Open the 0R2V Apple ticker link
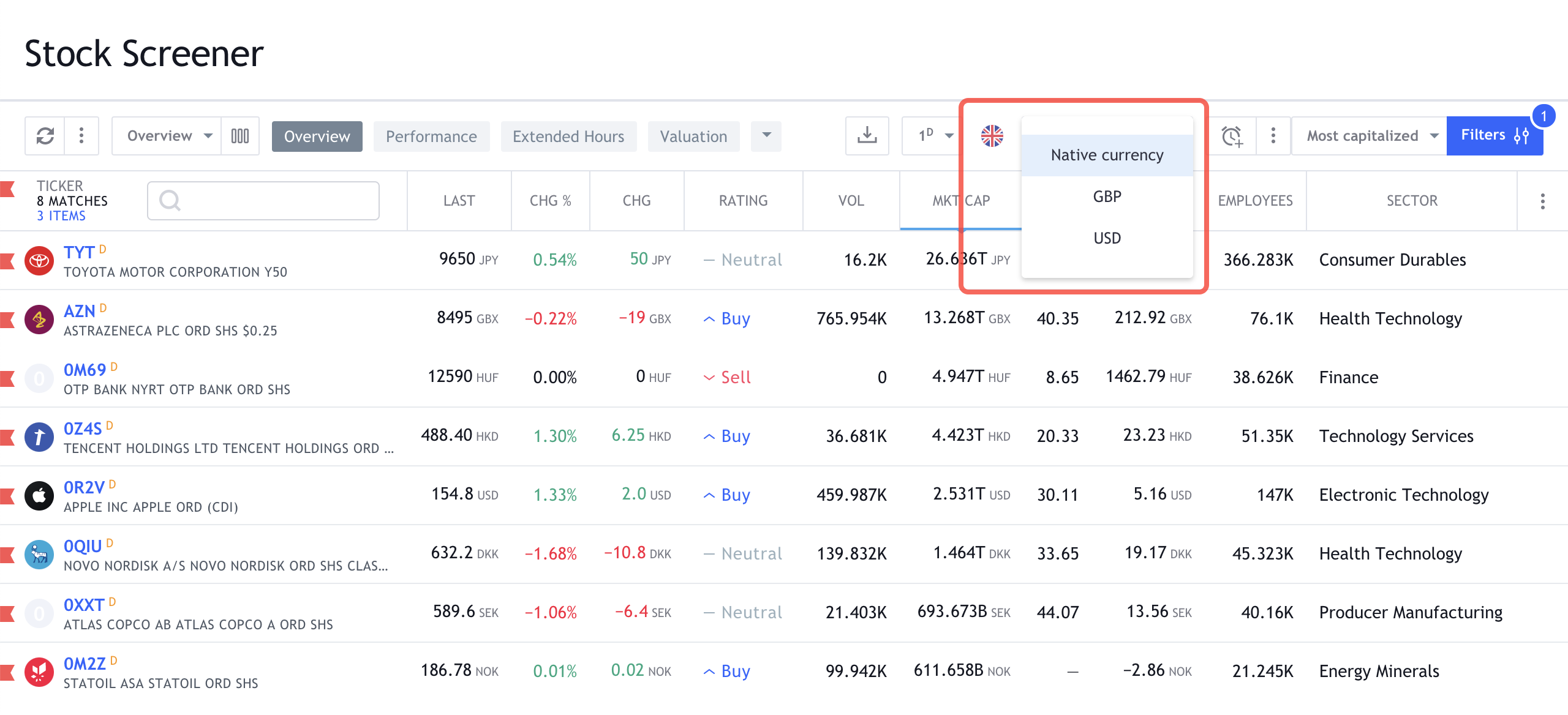The width and height of the screenshot is (1568, 715). coord(84,488)
